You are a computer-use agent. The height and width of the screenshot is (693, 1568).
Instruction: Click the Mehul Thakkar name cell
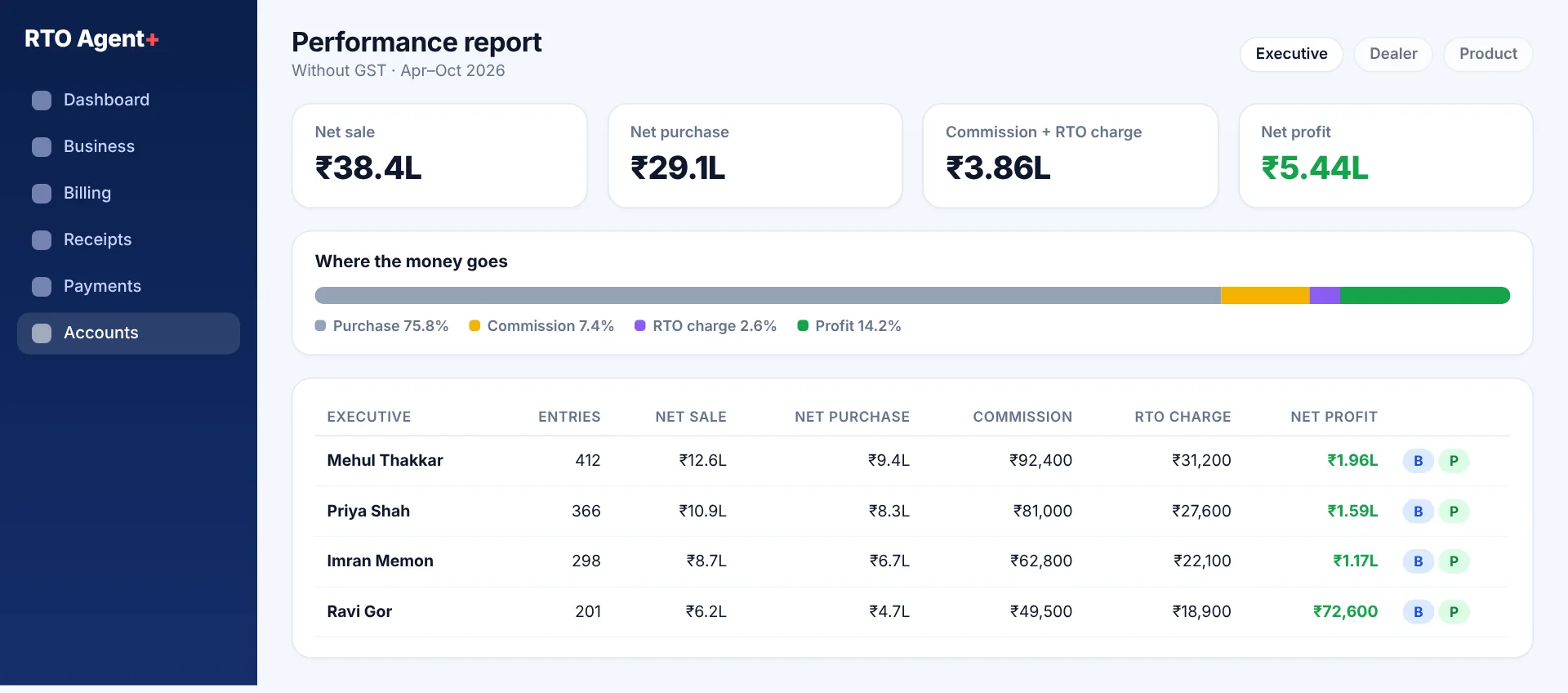coord(385,460)
